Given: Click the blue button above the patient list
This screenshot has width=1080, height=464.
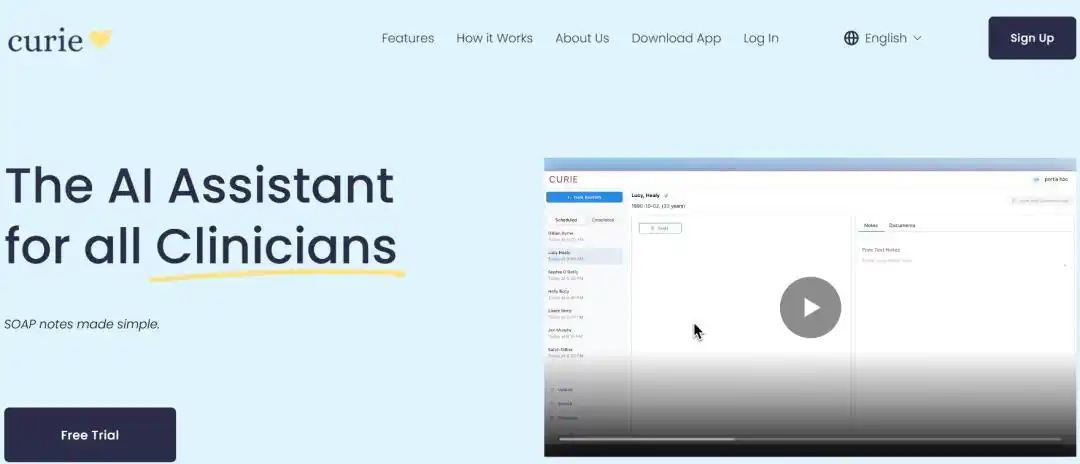Looking at the screenshot, I should (585, 198).
